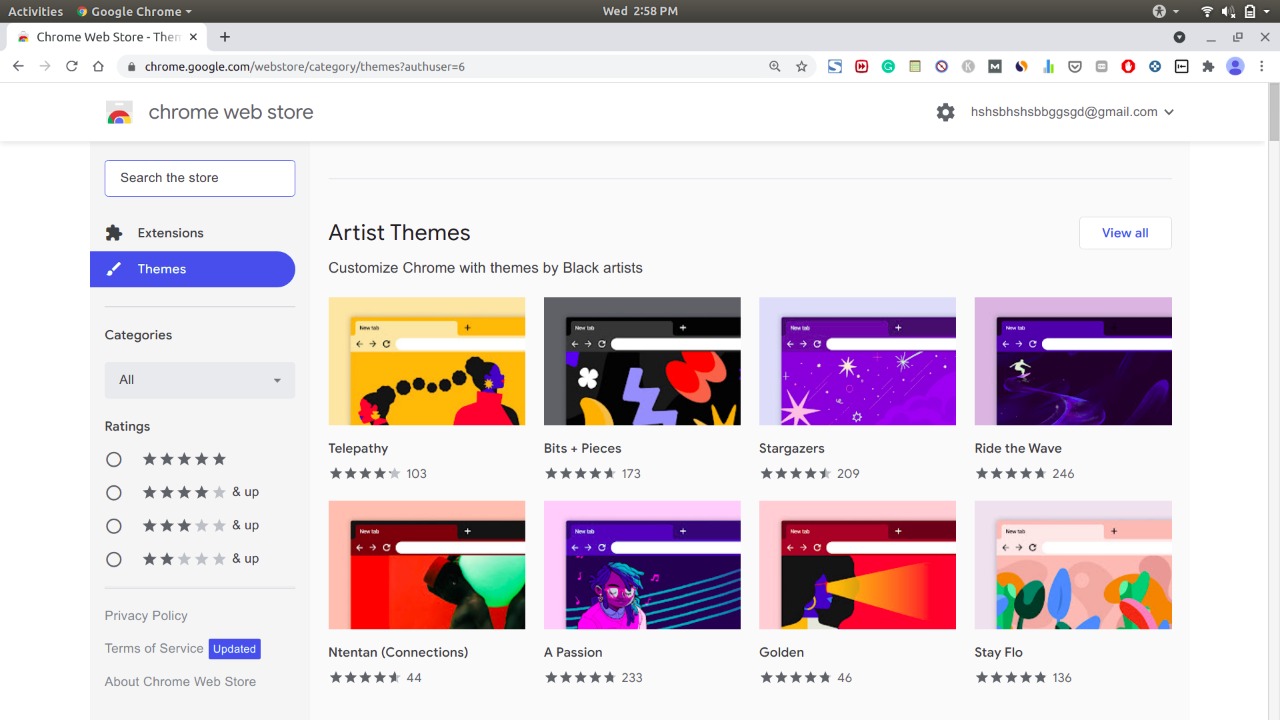
Task: Open the yellow-green notepad extension icon
Action: click(x=915, y=66)
